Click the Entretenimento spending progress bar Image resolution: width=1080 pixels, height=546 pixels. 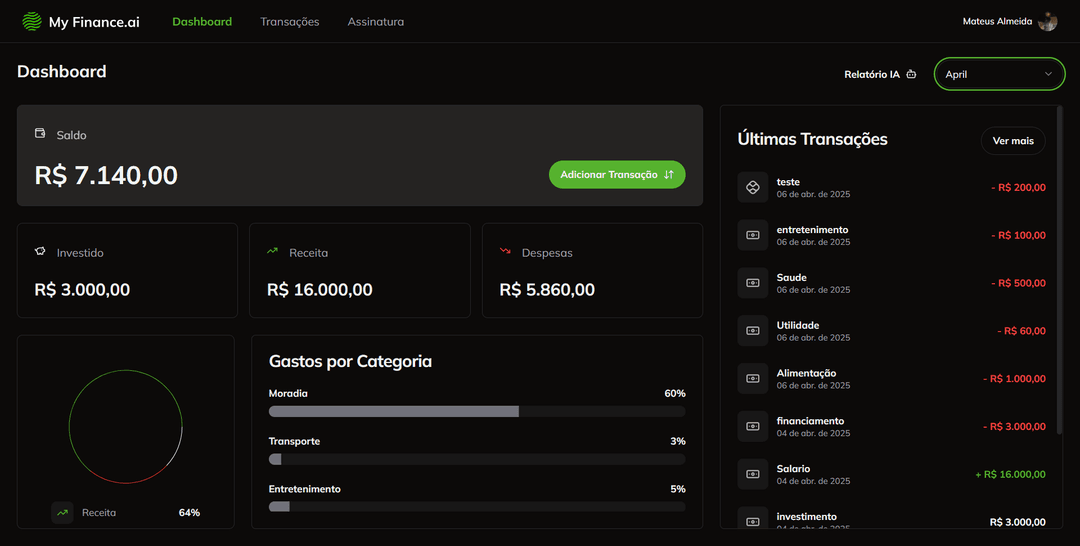pos(477,507)
